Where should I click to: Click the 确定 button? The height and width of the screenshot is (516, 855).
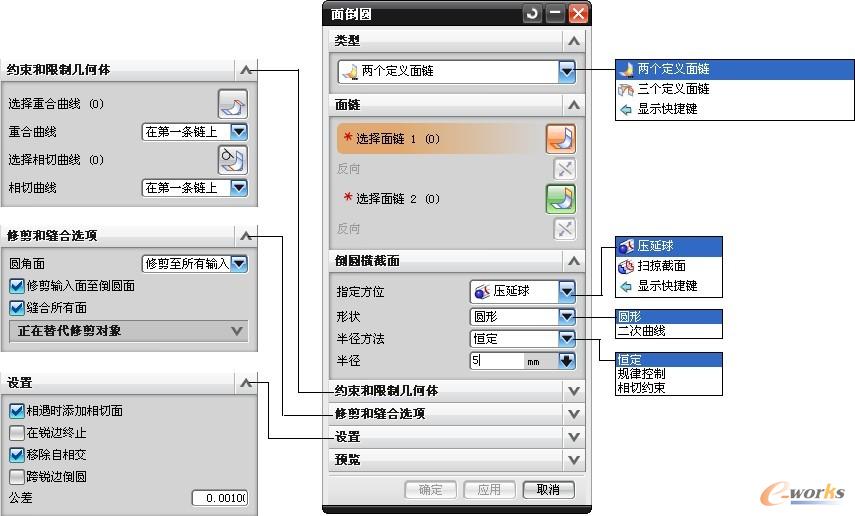[430, 490]
